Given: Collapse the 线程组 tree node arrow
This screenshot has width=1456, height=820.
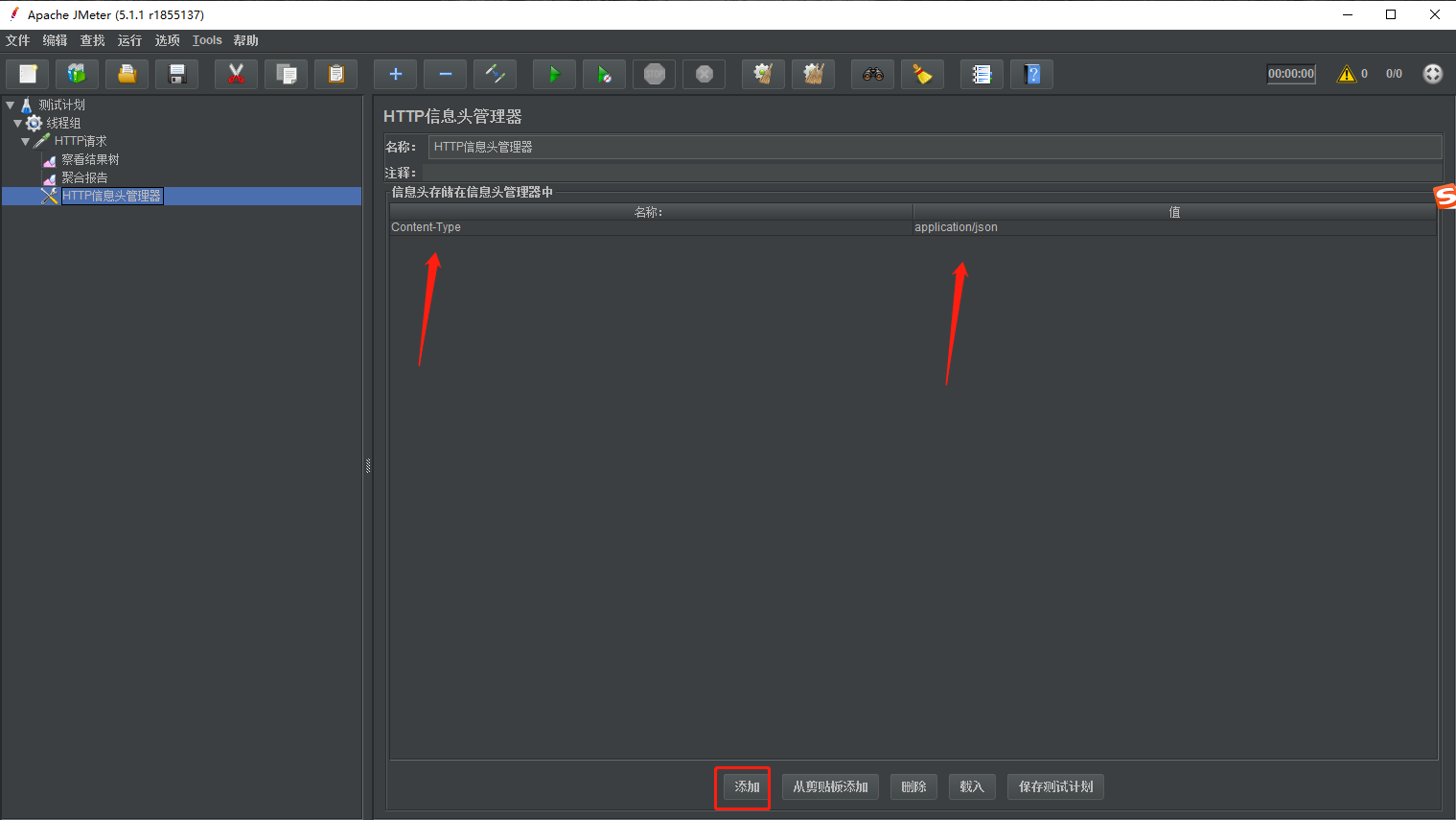Looking at the screenshot, I should pos(17,123).
